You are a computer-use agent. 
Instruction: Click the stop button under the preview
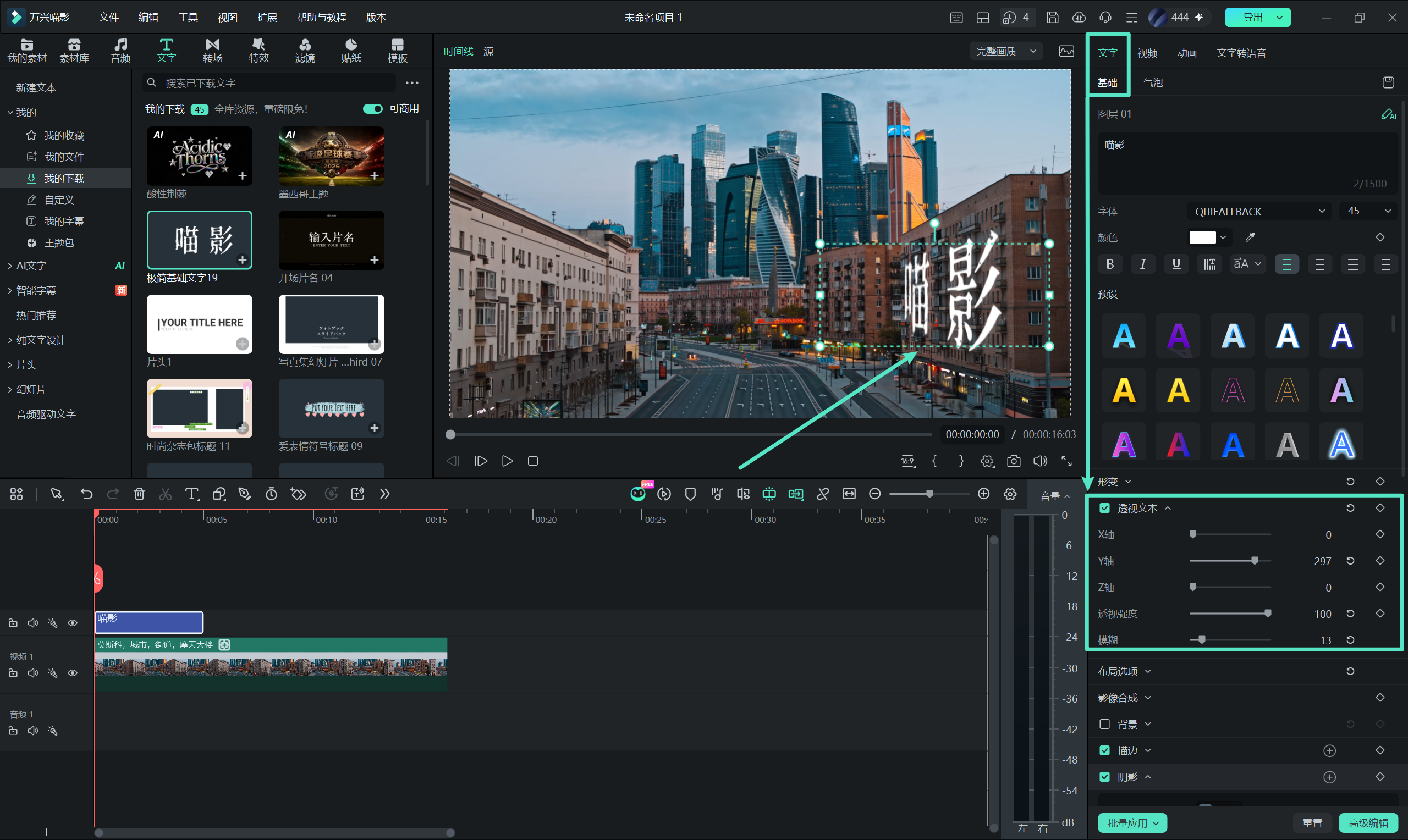533,461
